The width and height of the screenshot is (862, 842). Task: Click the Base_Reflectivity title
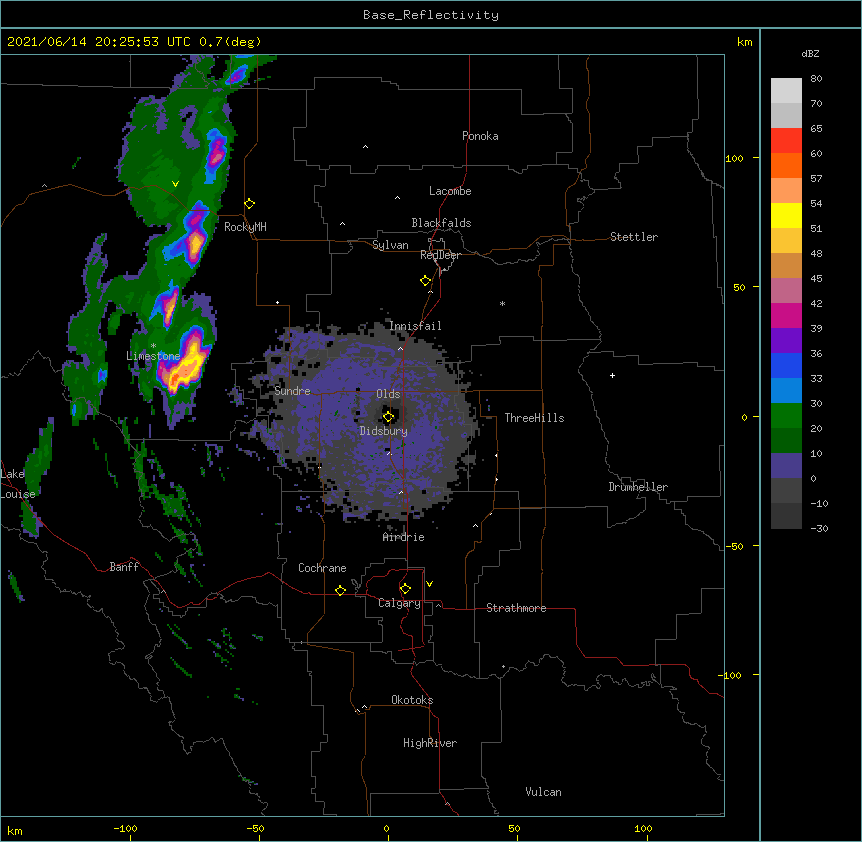click(430, 15)
